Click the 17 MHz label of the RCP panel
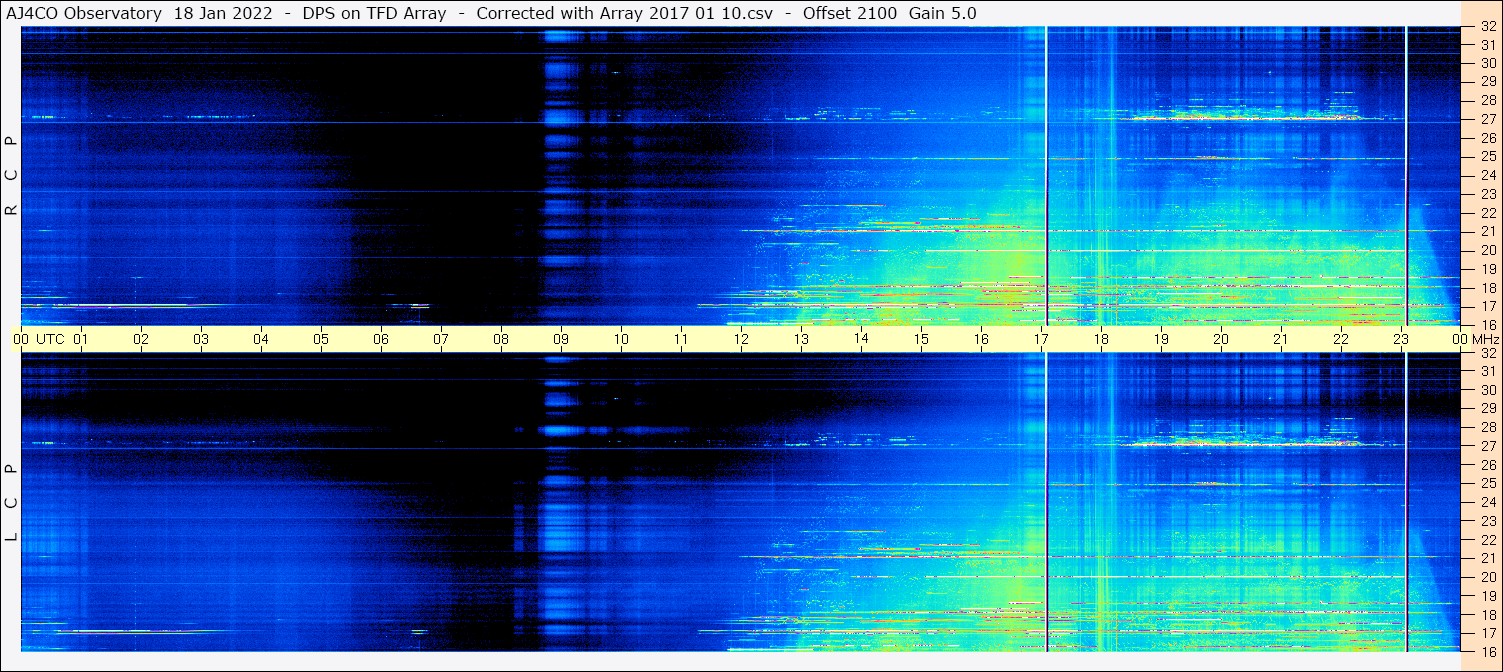Viewport: 1503px width, 672px height. pos(1487,306)
